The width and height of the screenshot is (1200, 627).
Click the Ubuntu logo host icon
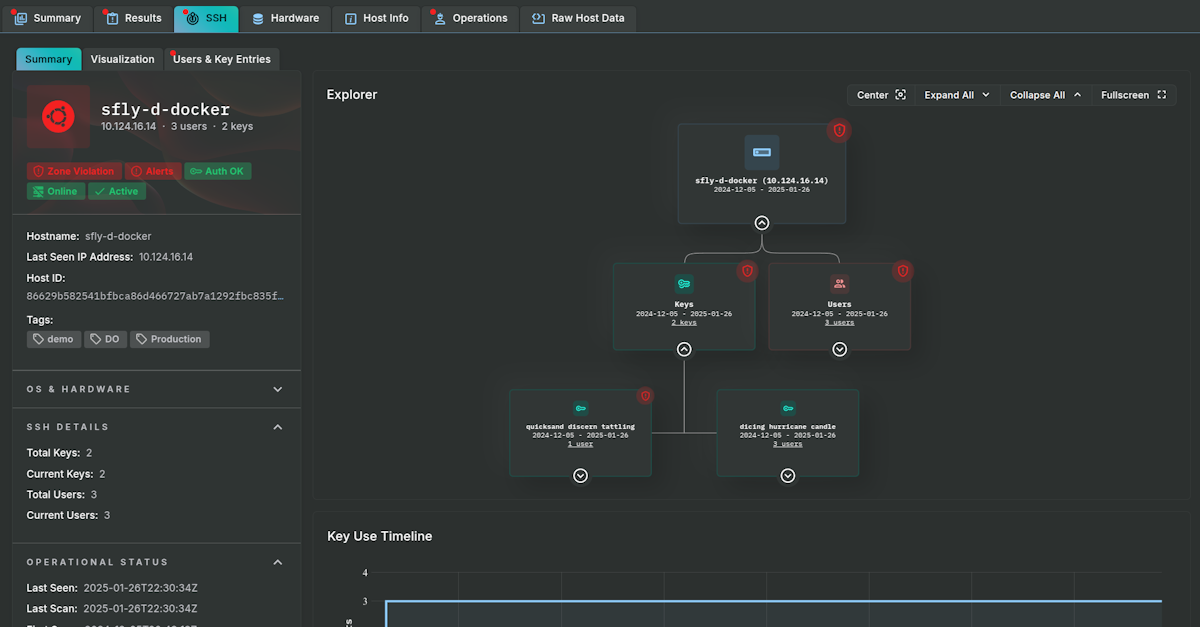coord(58,117)
